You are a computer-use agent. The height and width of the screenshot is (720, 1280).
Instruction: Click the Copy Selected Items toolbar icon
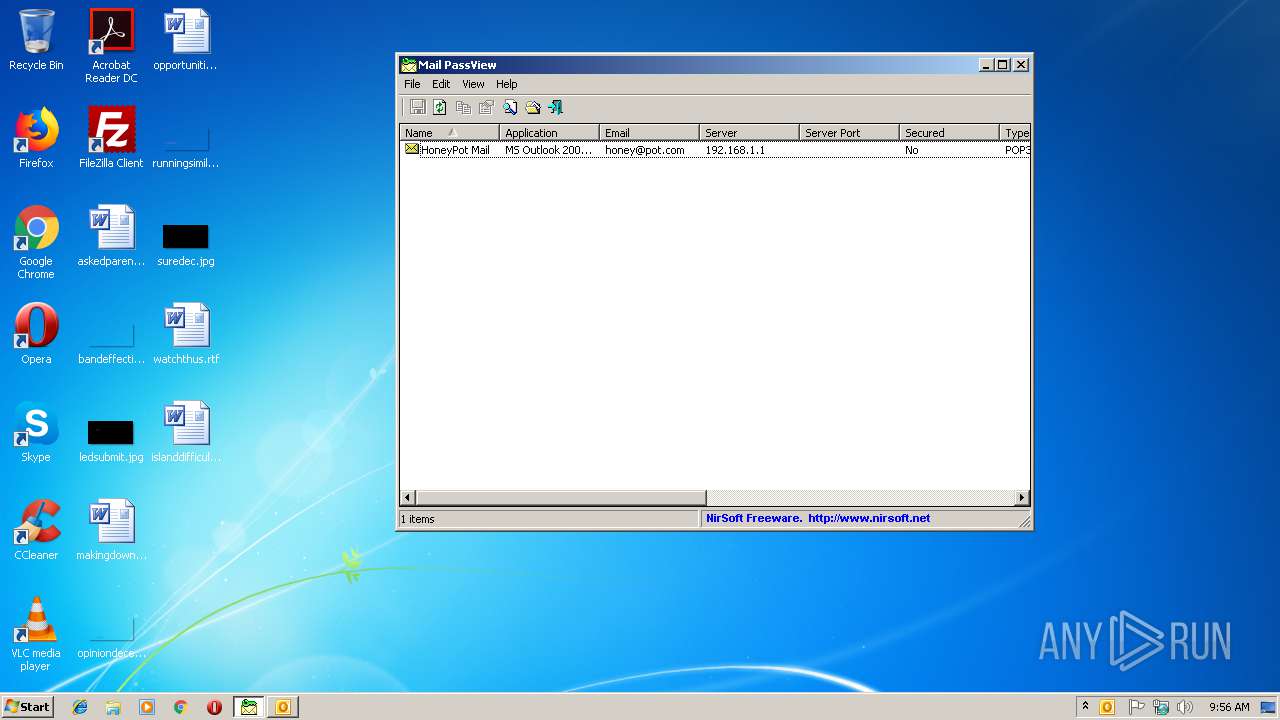tap(463, 107)
